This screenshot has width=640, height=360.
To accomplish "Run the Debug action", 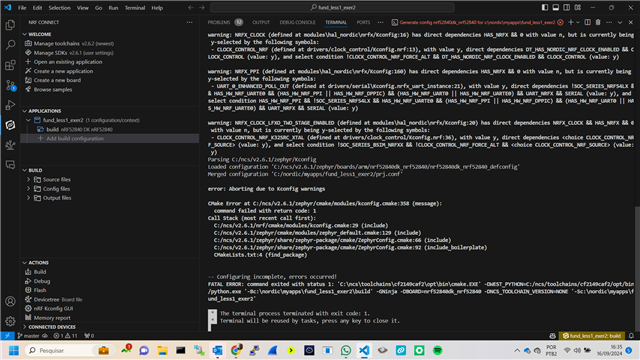I will point(42,281).
